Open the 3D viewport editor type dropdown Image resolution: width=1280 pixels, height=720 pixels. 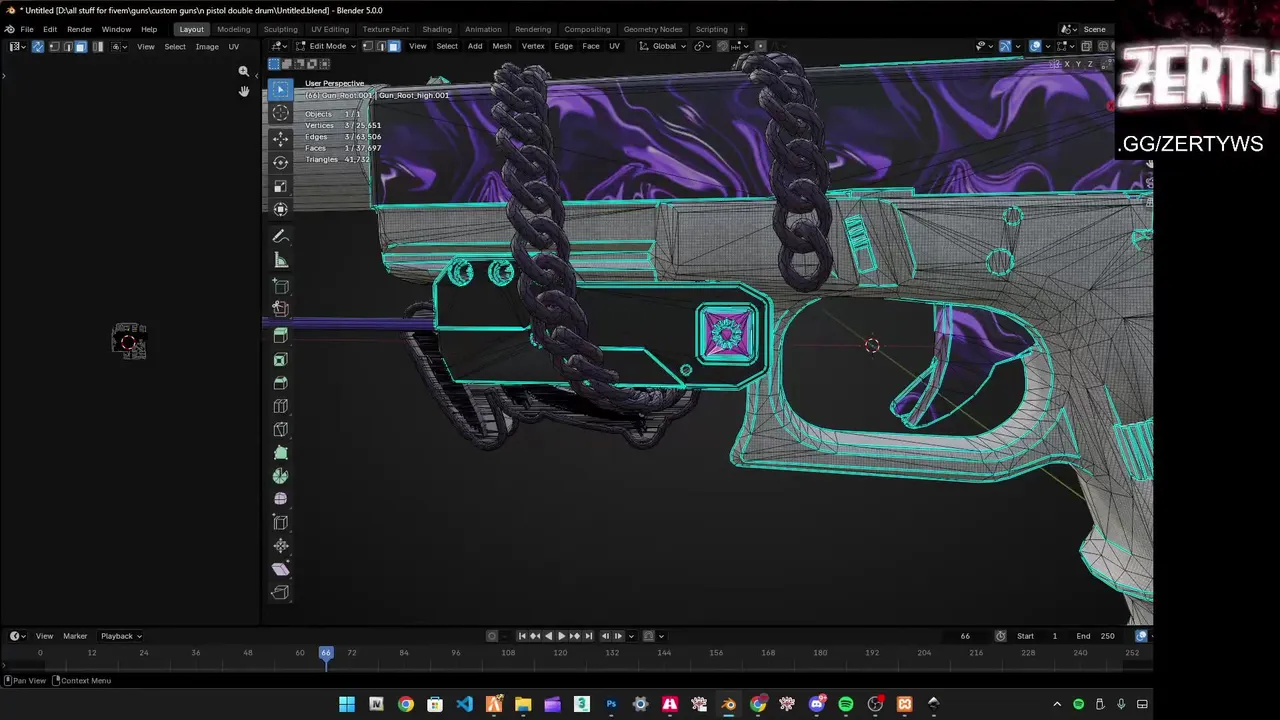(x=278, y=46)
